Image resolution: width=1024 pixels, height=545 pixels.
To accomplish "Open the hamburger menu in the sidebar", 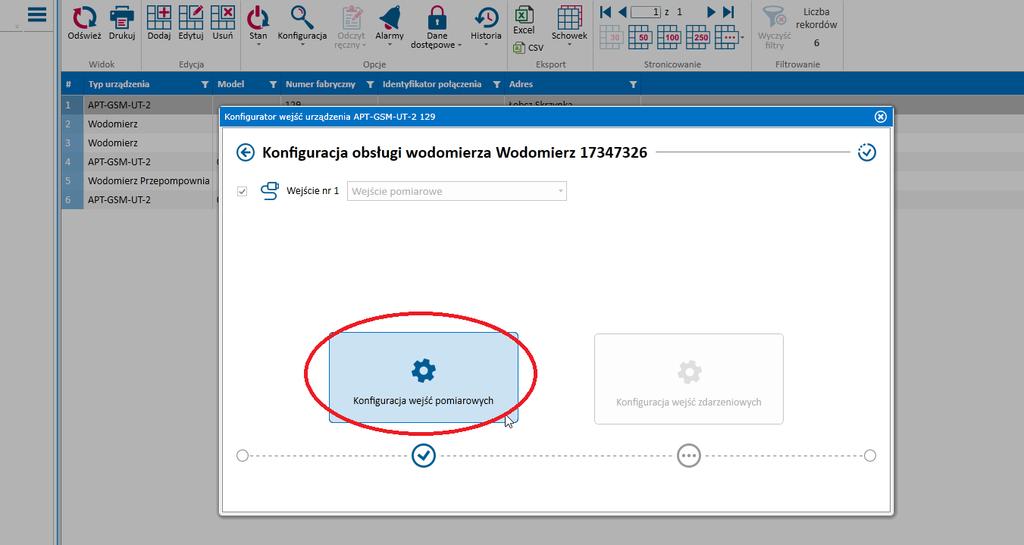I will (37, 14).
